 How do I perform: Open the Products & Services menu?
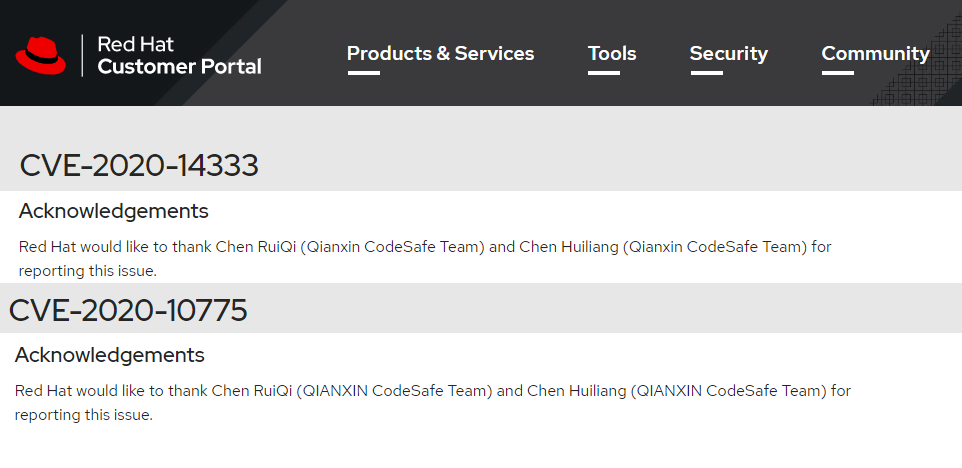click(x=440, y=53)
